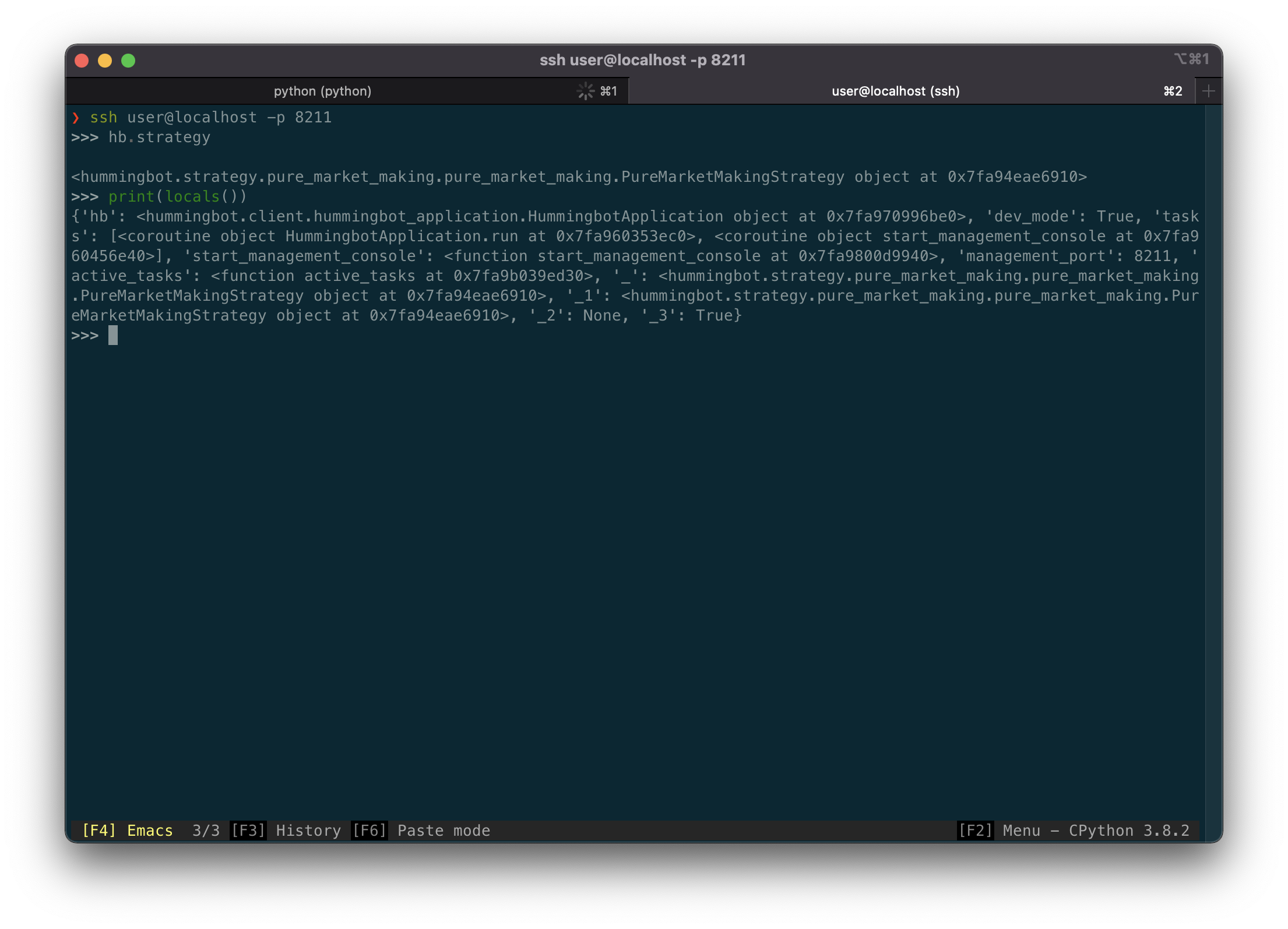This screenshot has width=1288, height=929.
Task: Click the activity spinner on the python tab
Action: [585, 90]
